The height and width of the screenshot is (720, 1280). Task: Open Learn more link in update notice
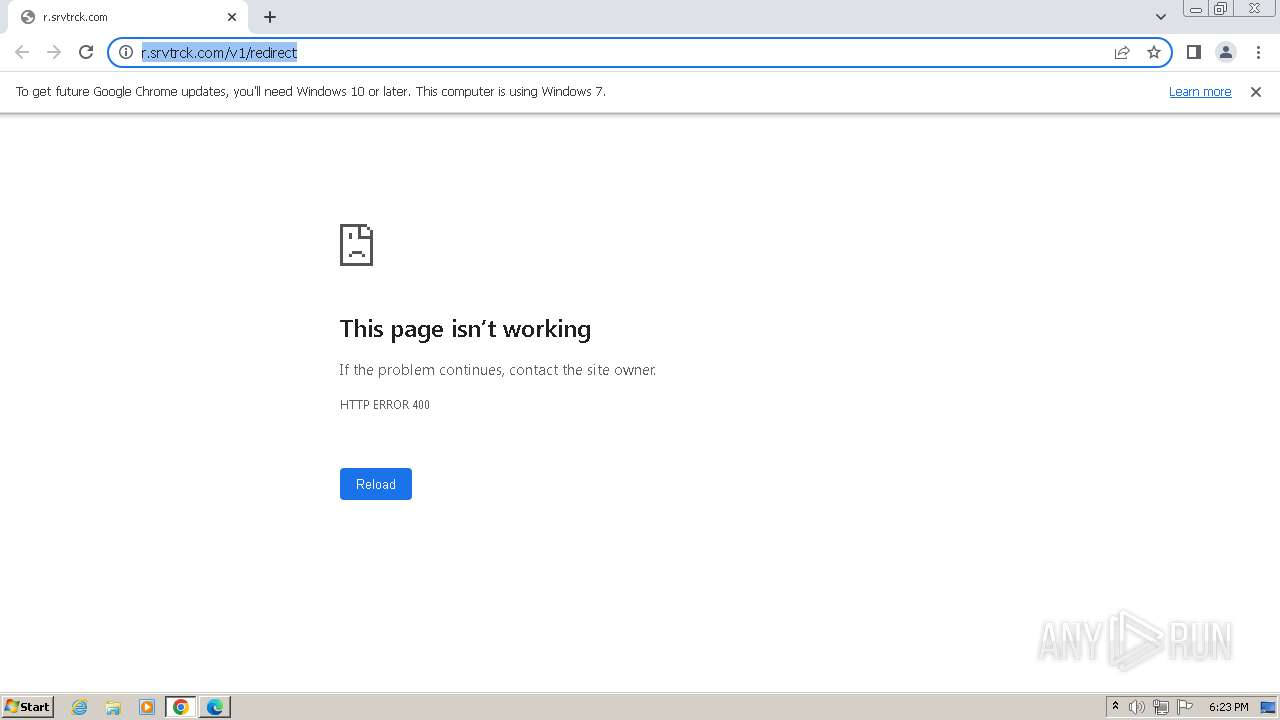(1200, 91)
